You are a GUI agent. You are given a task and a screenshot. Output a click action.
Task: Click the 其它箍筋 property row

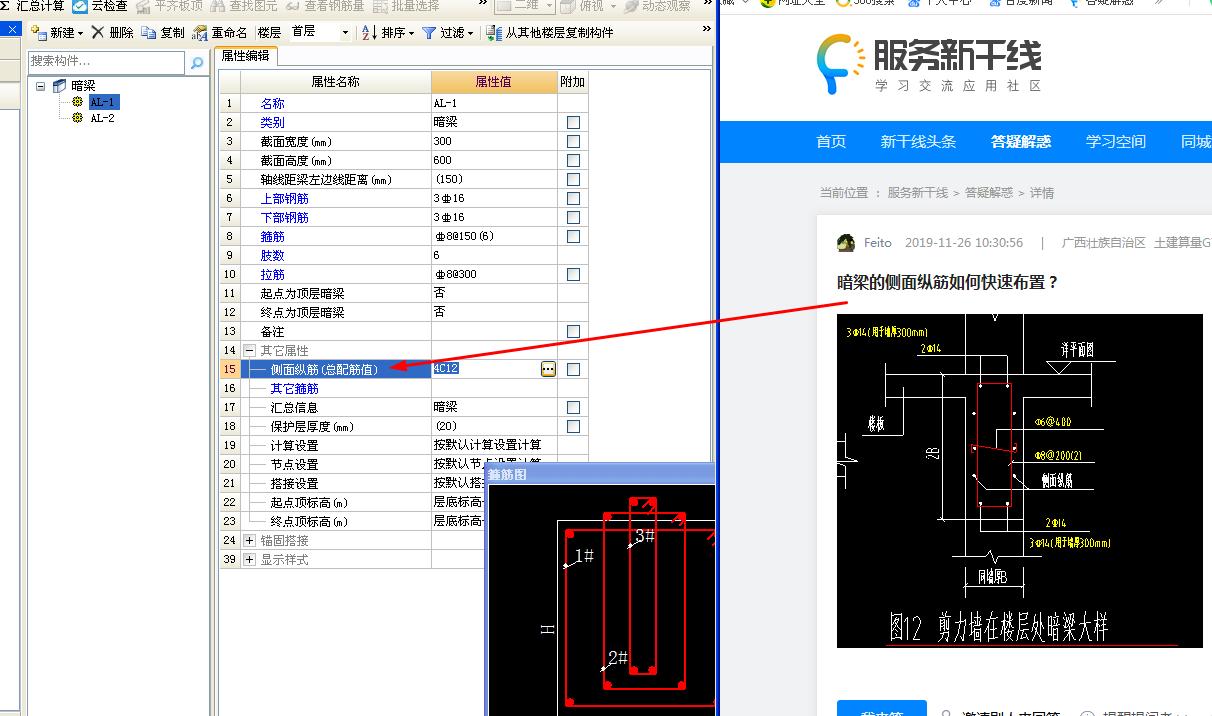pyautogui.click(x=403, y=388)
